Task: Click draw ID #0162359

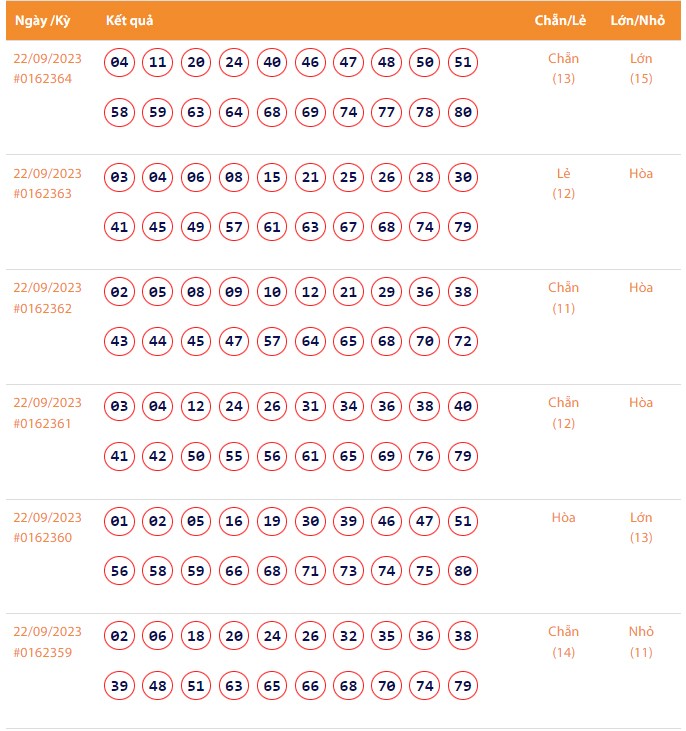Action: pos(43,653)
